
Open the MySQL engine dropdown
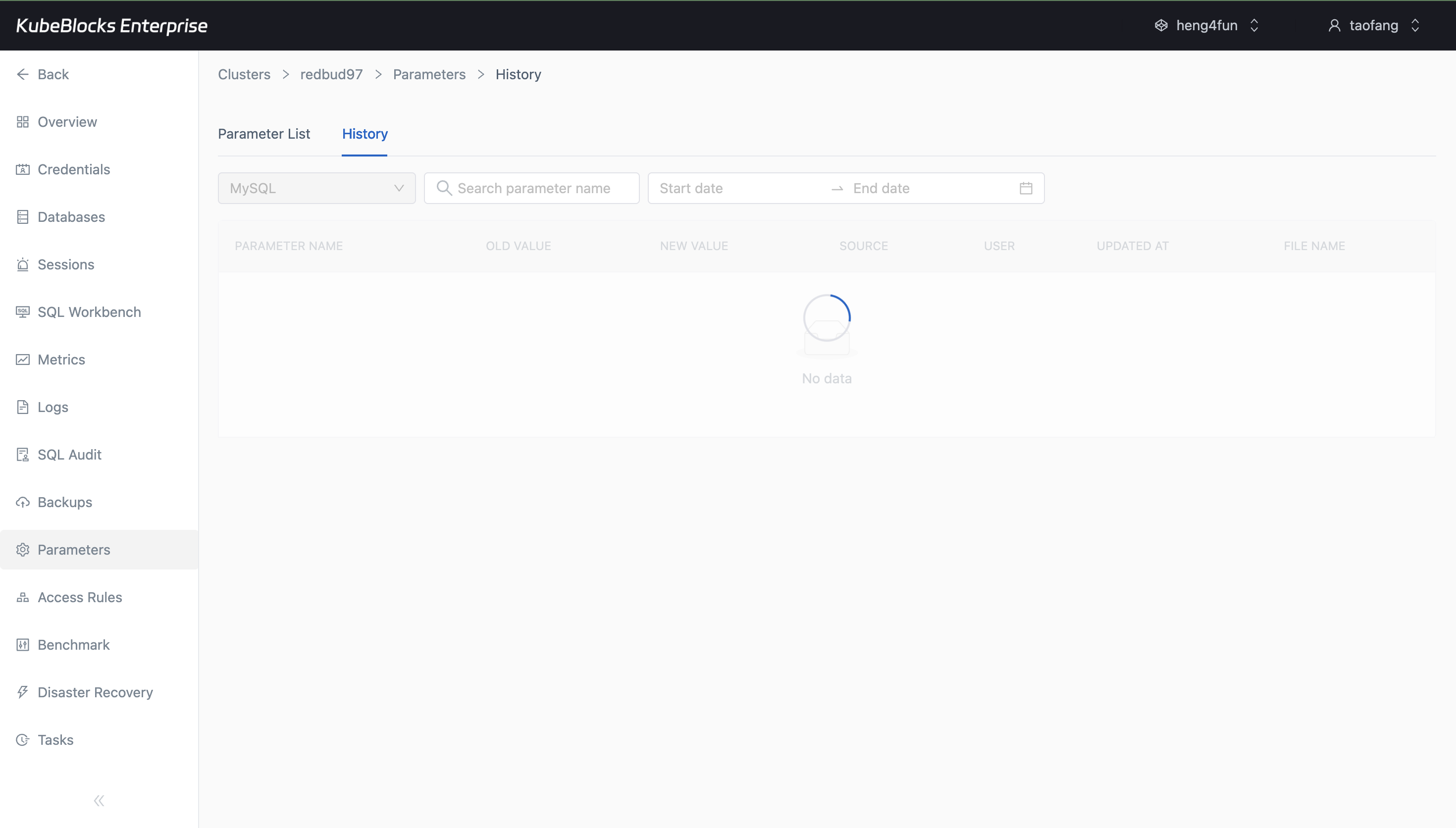pyautogui.click(x=316, y=188)
